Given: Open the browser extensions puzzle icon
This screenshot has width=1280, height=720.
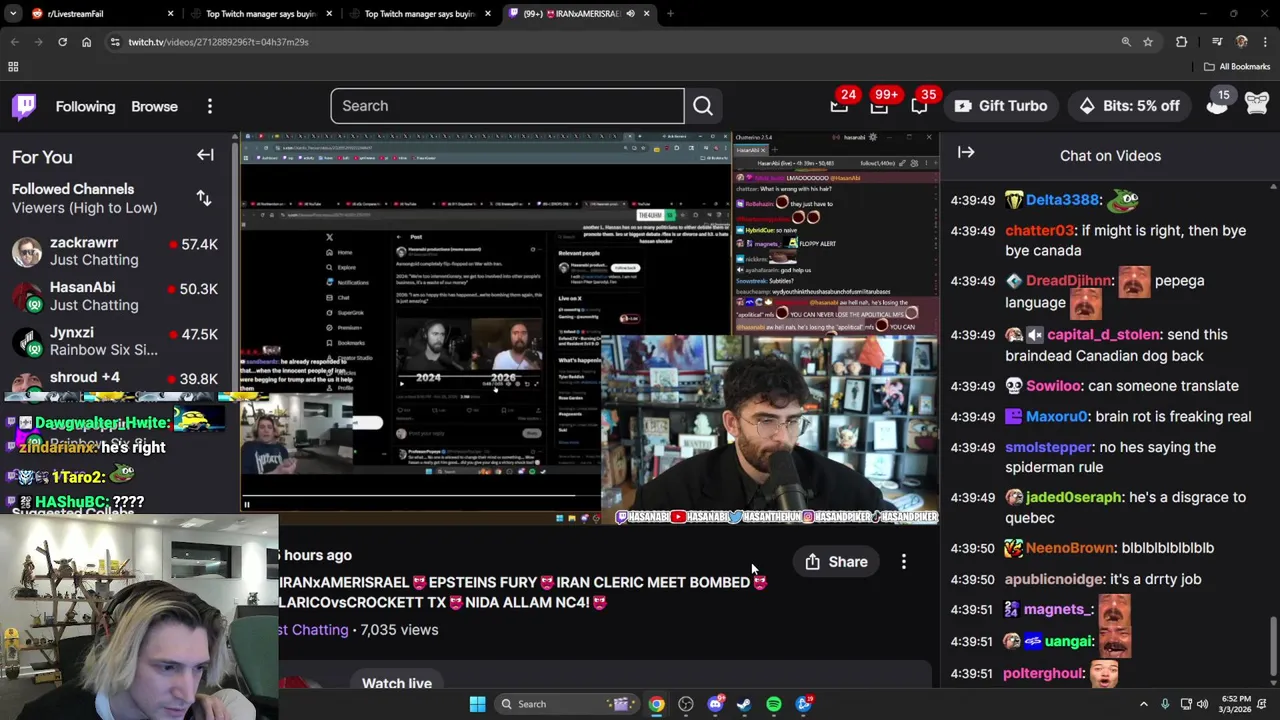Looking at the screenshot, I should click(x=1182, y=42).
